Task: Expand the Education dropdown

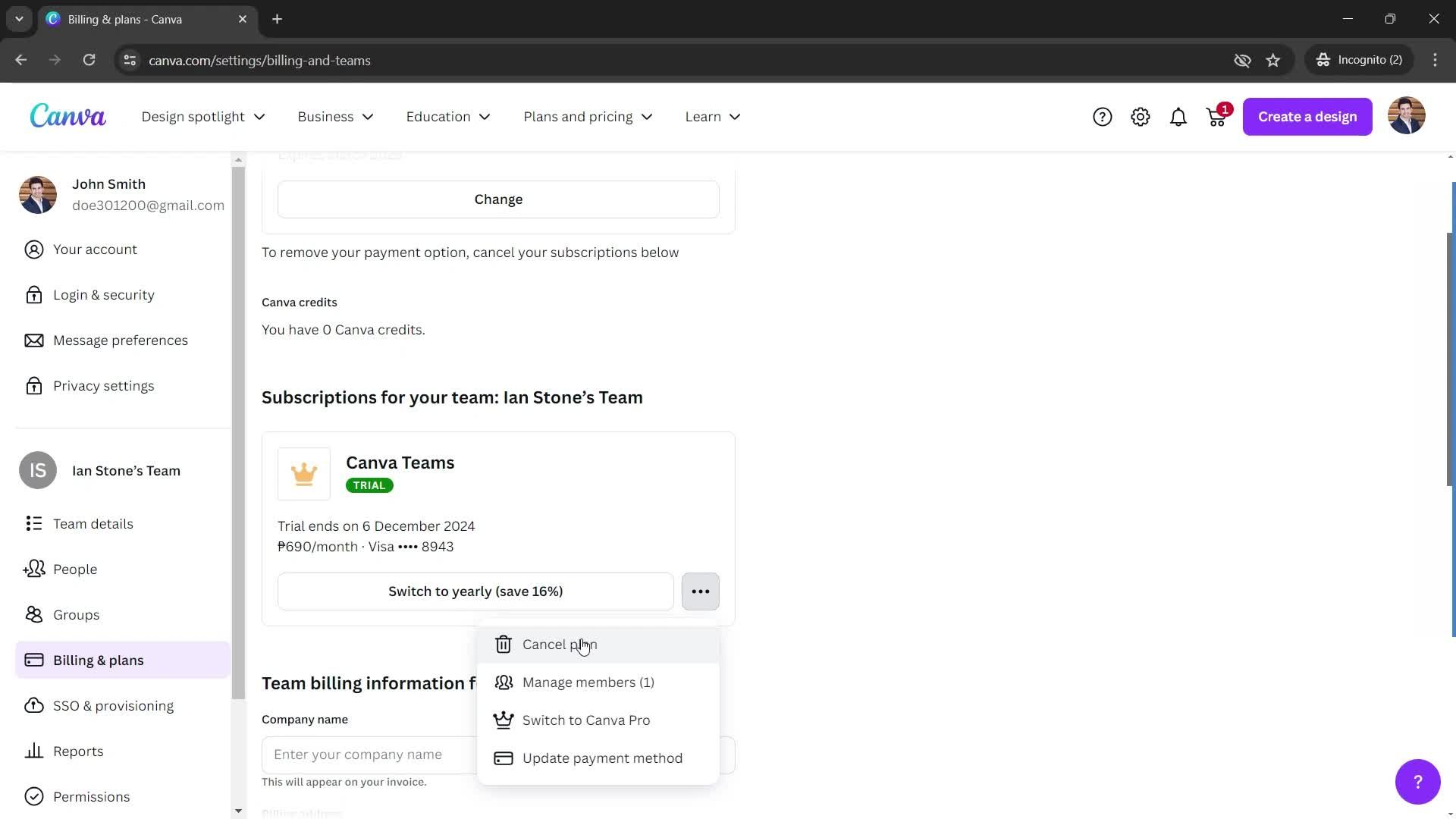Action: coord(448,117)
